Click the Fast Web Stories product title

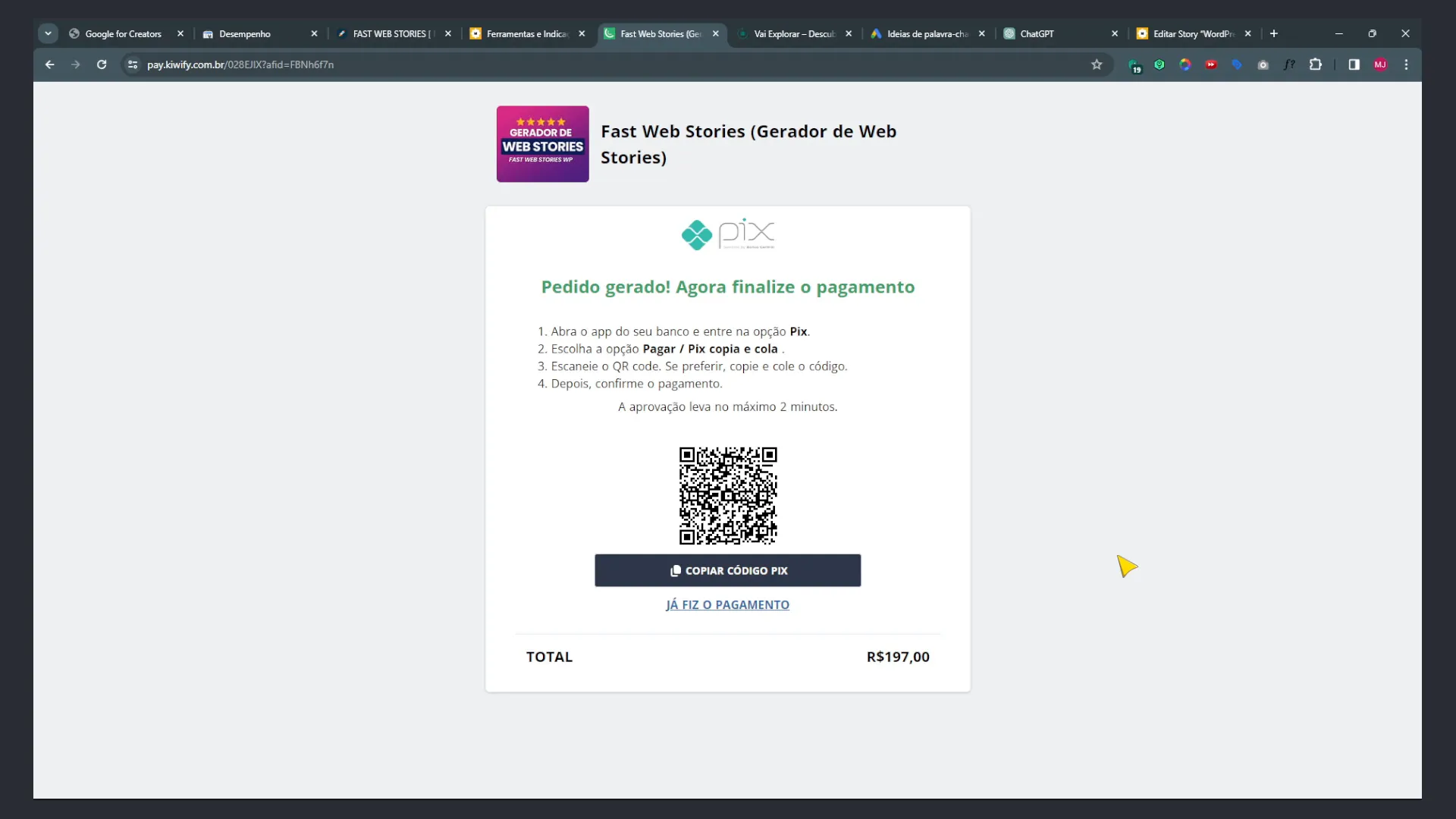748,144
